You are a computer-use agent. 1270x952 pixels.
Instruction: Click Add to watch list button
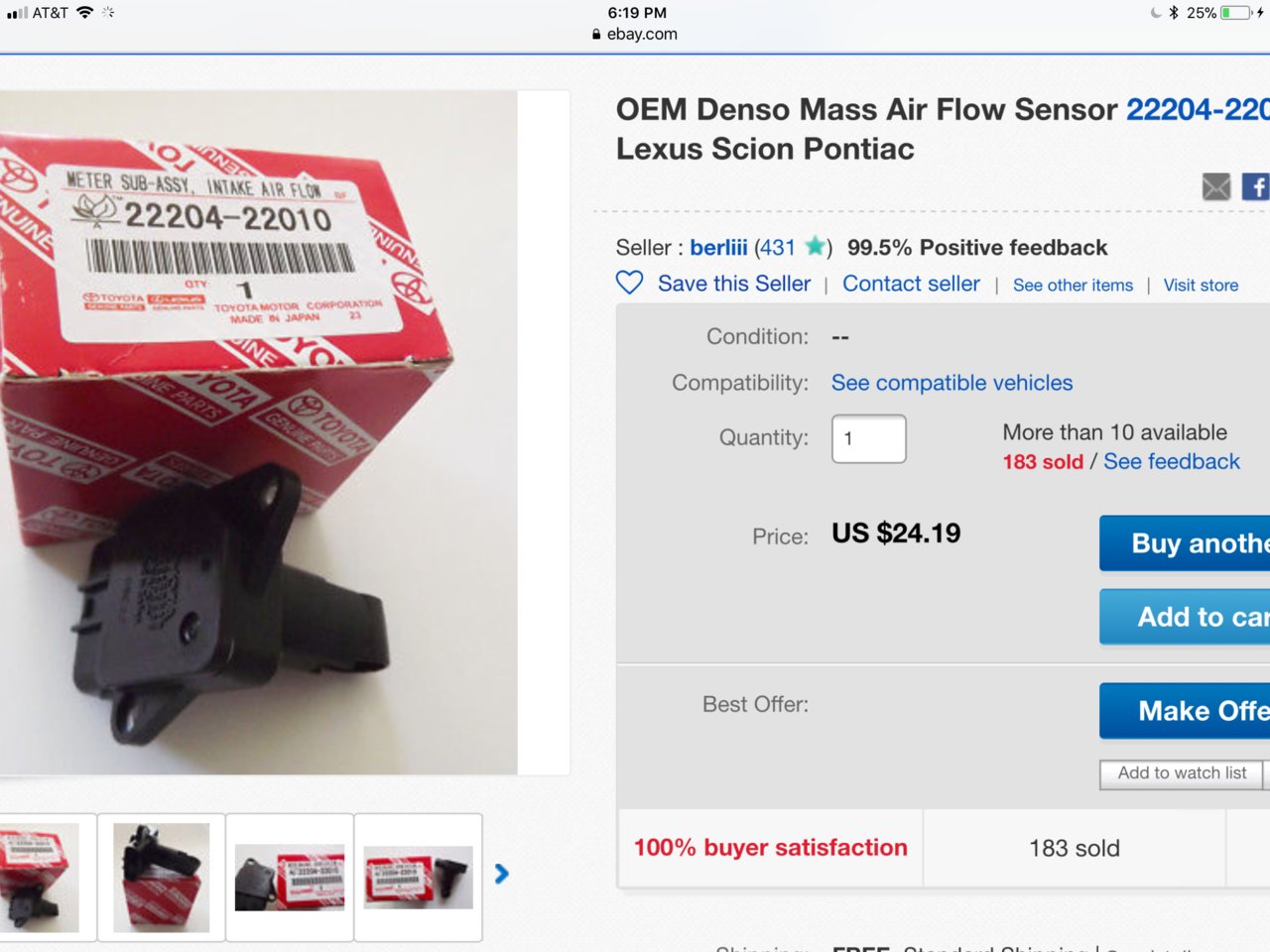pos(1182,773)
